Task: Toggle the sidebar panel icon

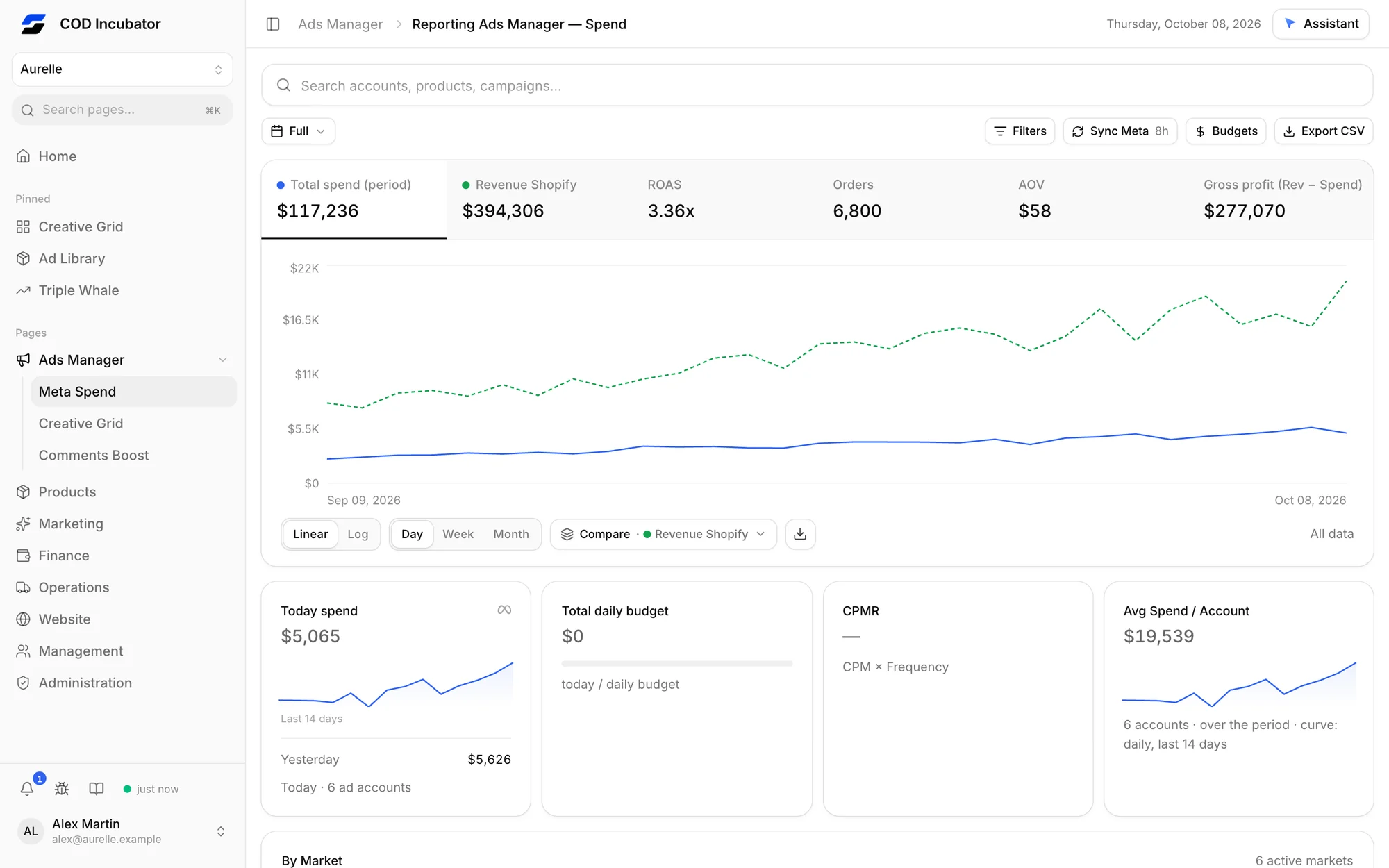Action: click(x=273, y=24)
